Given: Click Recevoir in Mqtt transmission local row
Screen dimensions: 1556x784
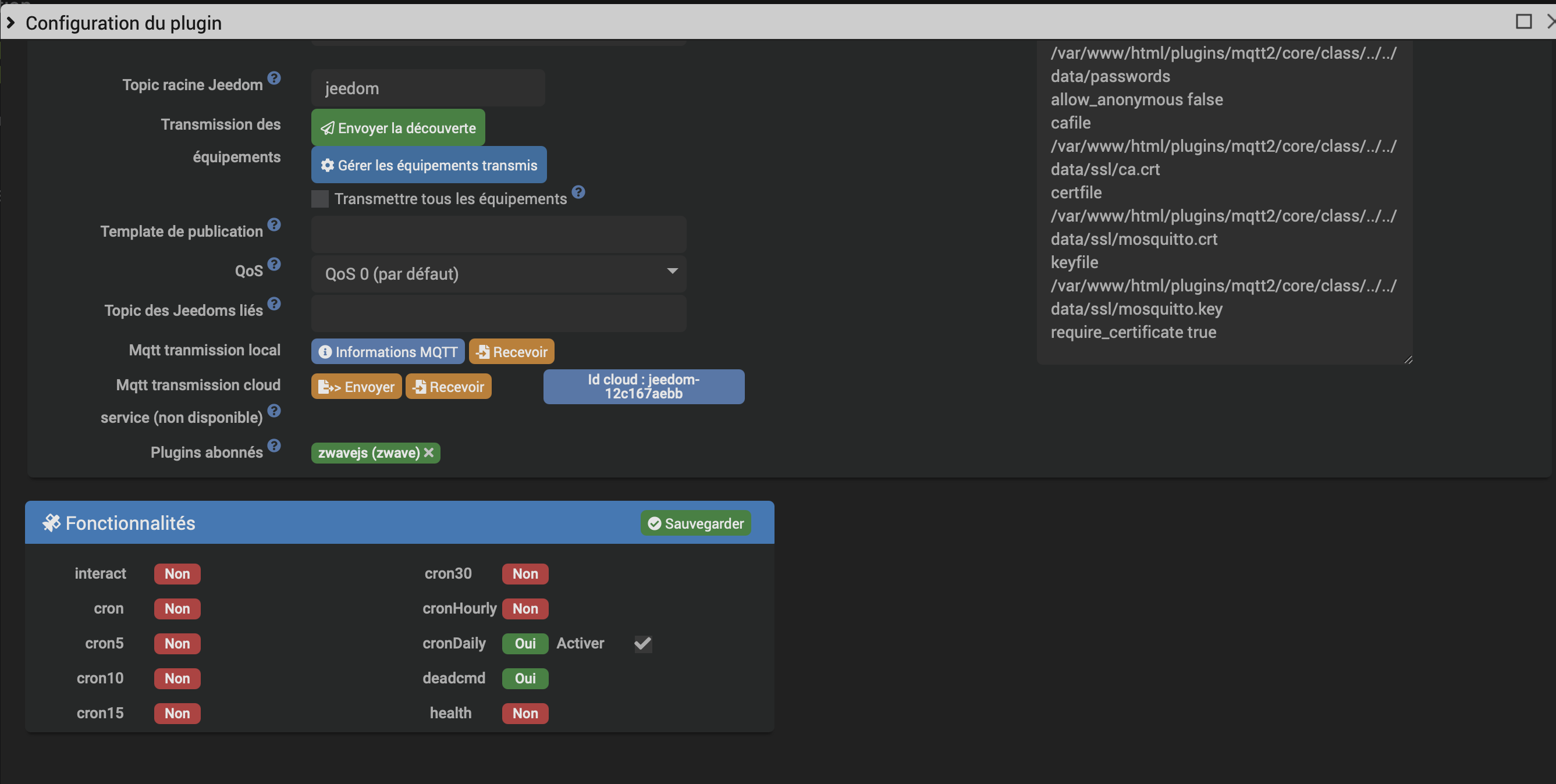Looking at the screenshot, I should click(511, 352).
